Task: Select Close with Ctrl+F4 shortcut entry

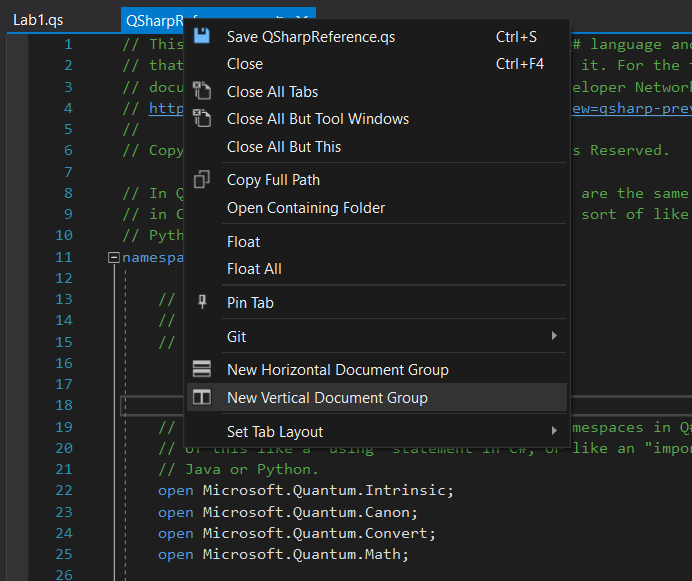Action: 245,64
